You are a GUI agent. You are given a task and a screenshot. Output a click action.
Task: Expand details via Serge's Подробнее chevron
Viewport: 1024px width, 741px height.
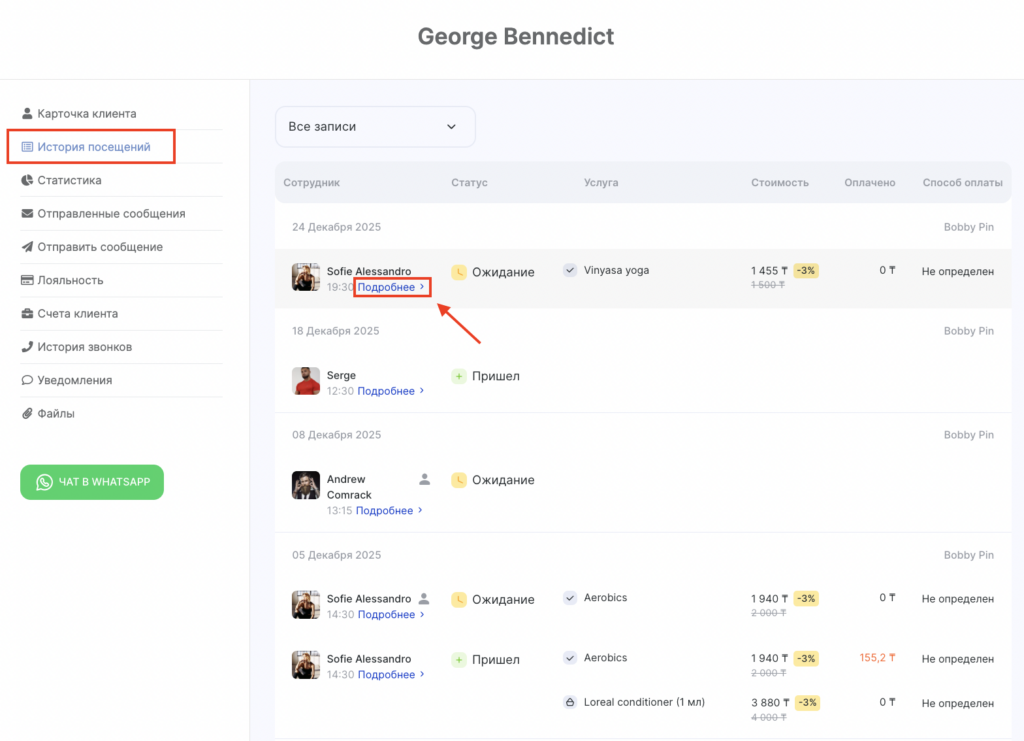[x=422, y=391]
